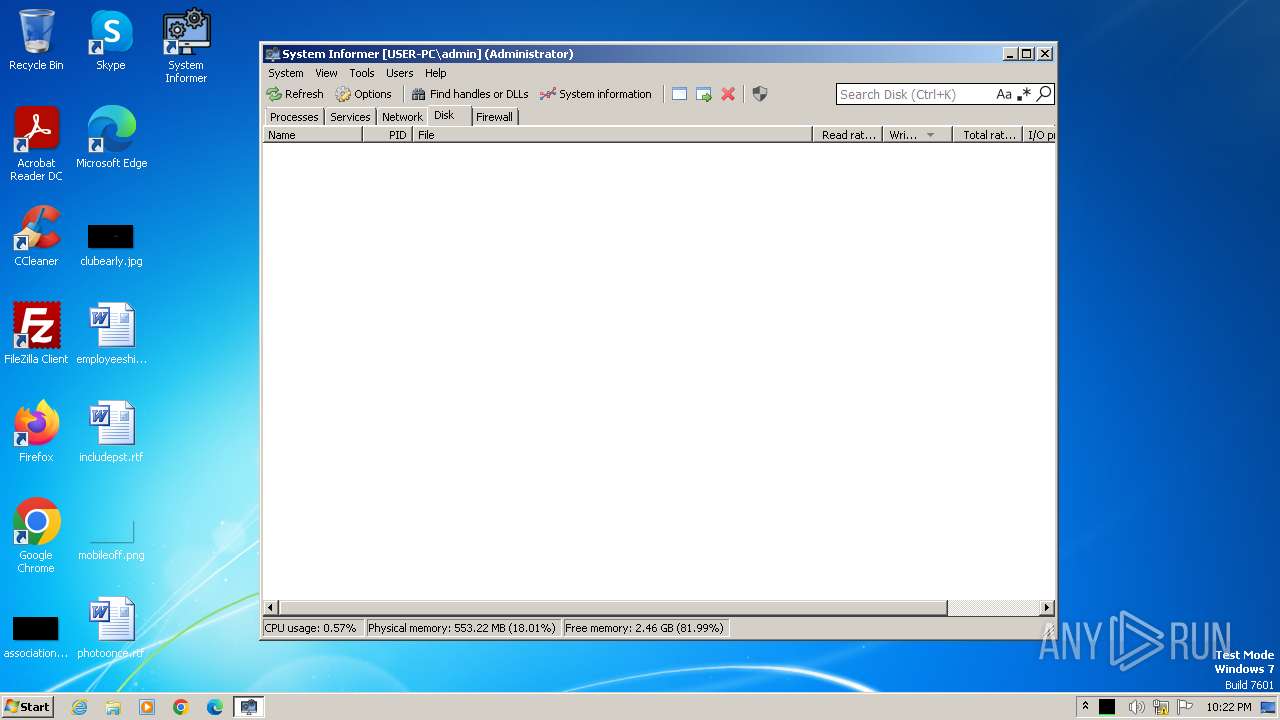Click the find window and thread icon
Image resolution: width=1280 pixels, height=720 pixels.
point(704,94)
